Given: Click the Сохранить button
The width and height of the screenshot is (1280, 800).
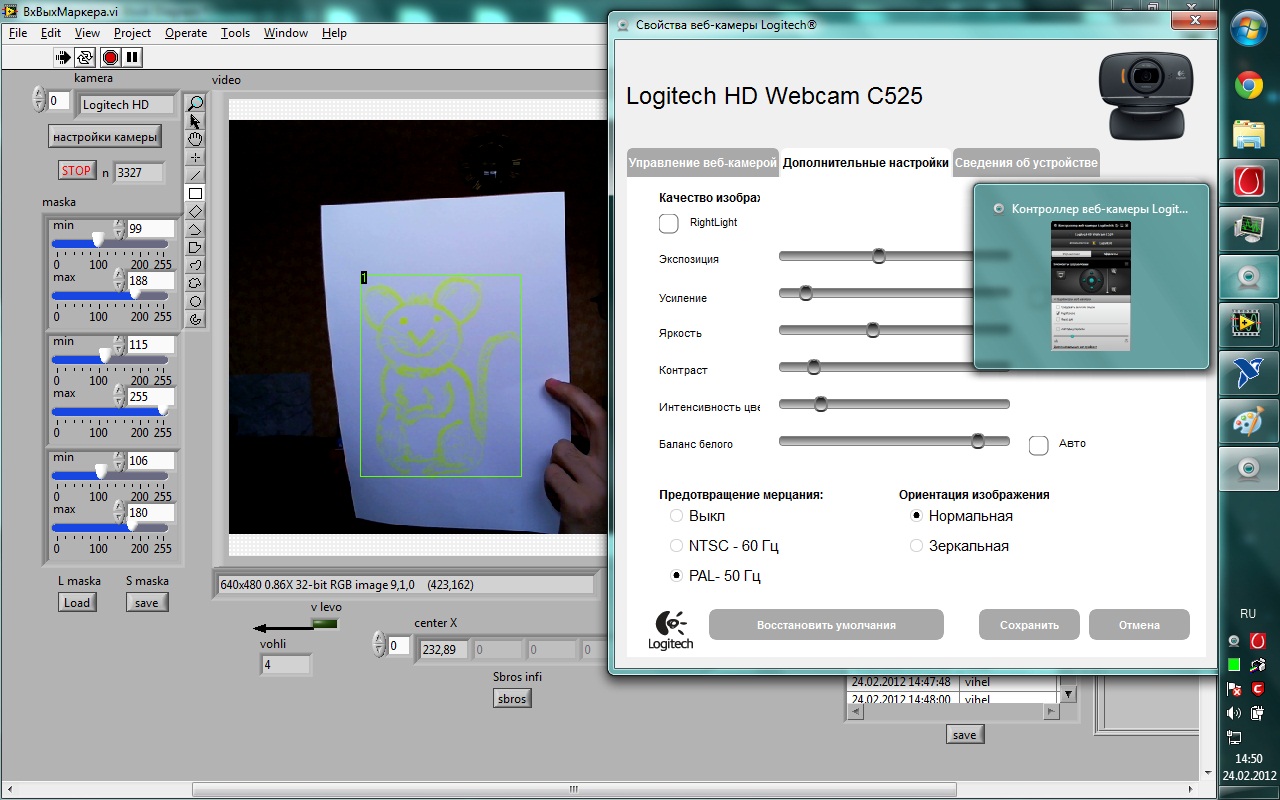Looking at the screenshot, I should (1029, 625).
